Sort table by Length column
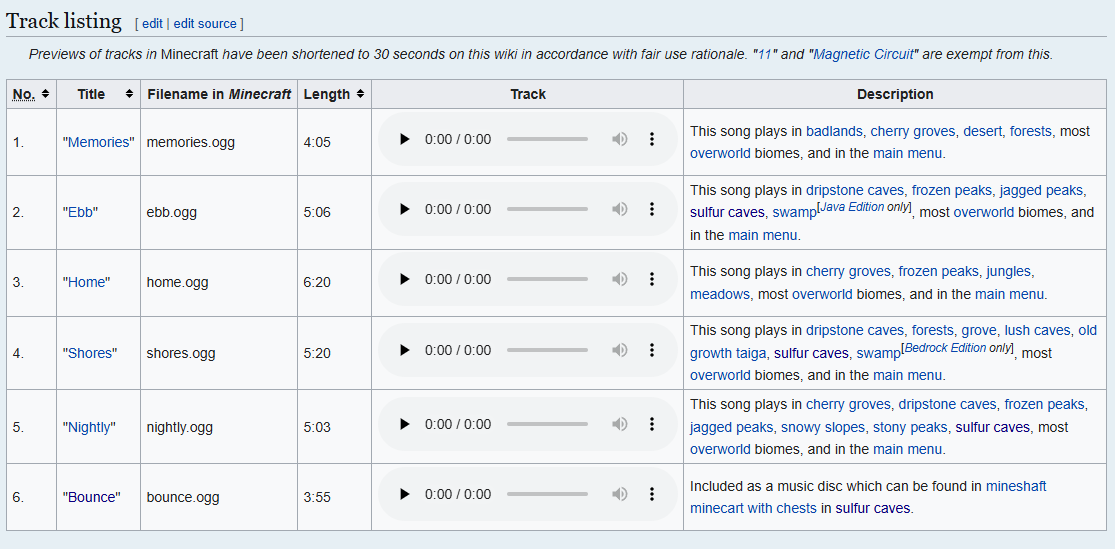The height and width of the screenshot is (549, 1115). coord(334,94)
